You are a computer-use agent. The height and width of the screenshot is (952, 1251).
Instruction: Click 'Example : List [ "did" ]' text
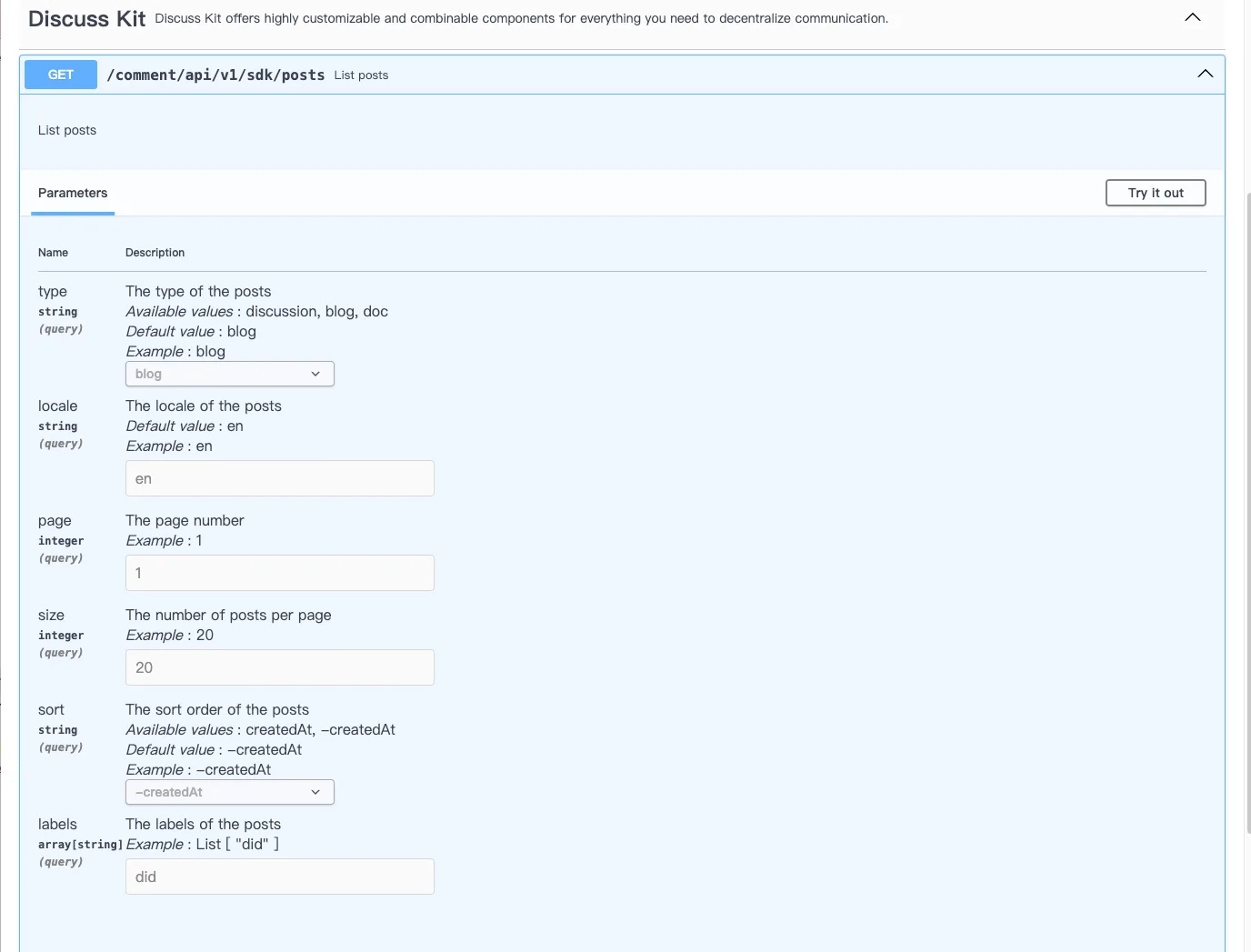(x=203, y=844)
